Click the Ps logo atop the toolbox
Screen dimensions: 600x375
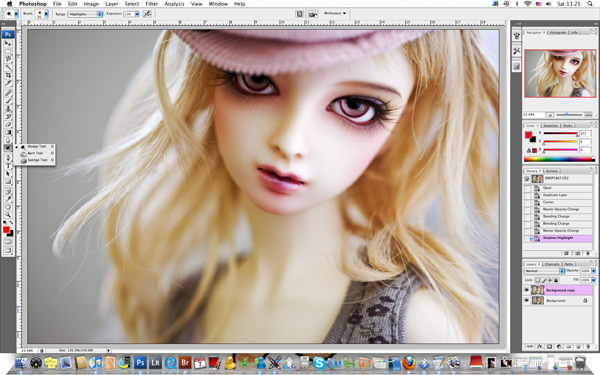[x=8, y=34]
